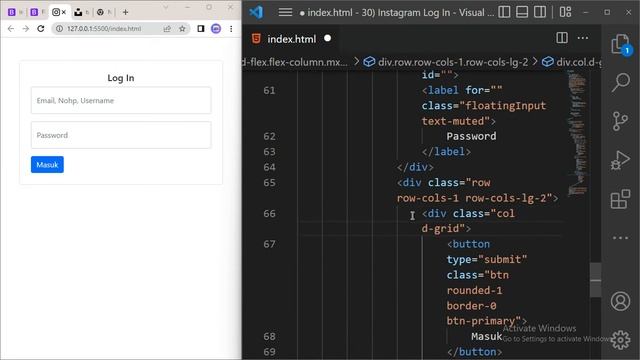The width and height of the screenshot is (640, 360).
Task: Open Customize Layout in VS Code
Action: [x=565, y=12]
